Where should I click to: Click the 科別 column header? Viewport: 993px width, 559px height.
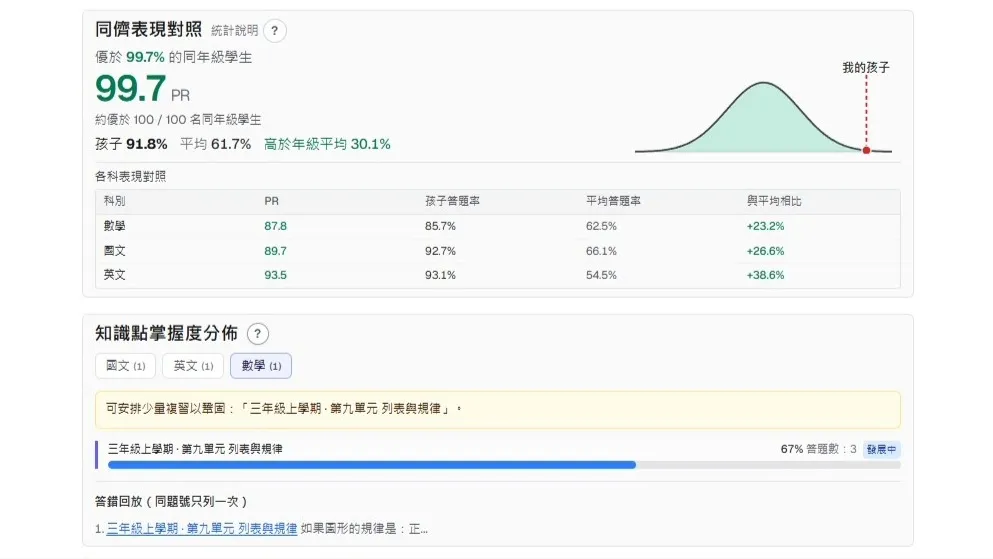[x=115, y=201]
